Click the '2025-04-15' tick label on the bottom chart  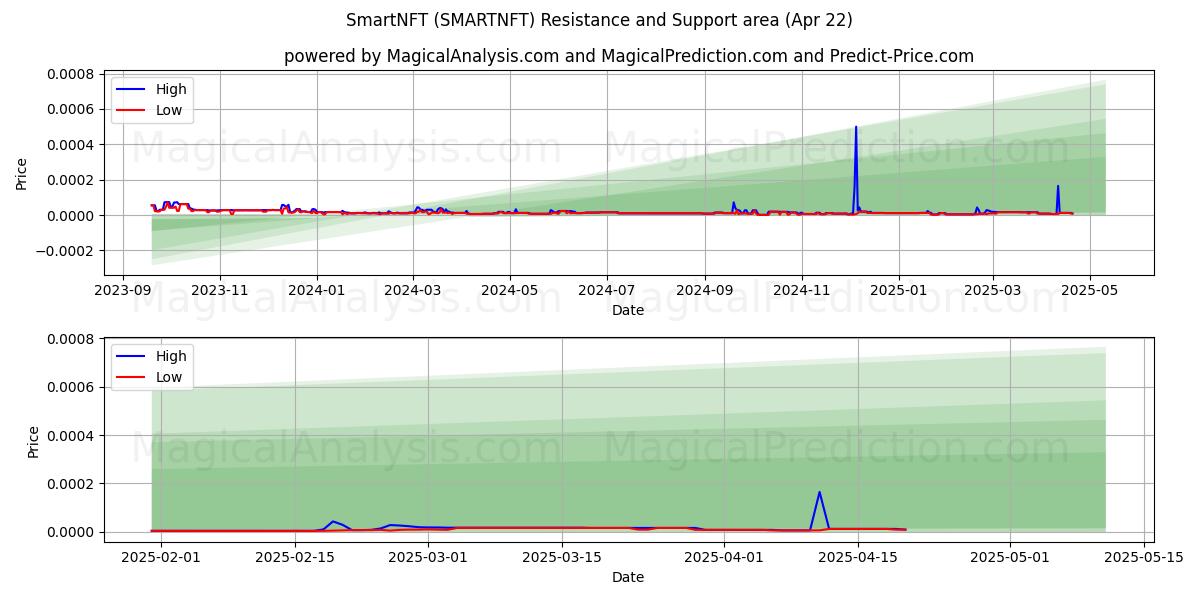pos(858,557)
